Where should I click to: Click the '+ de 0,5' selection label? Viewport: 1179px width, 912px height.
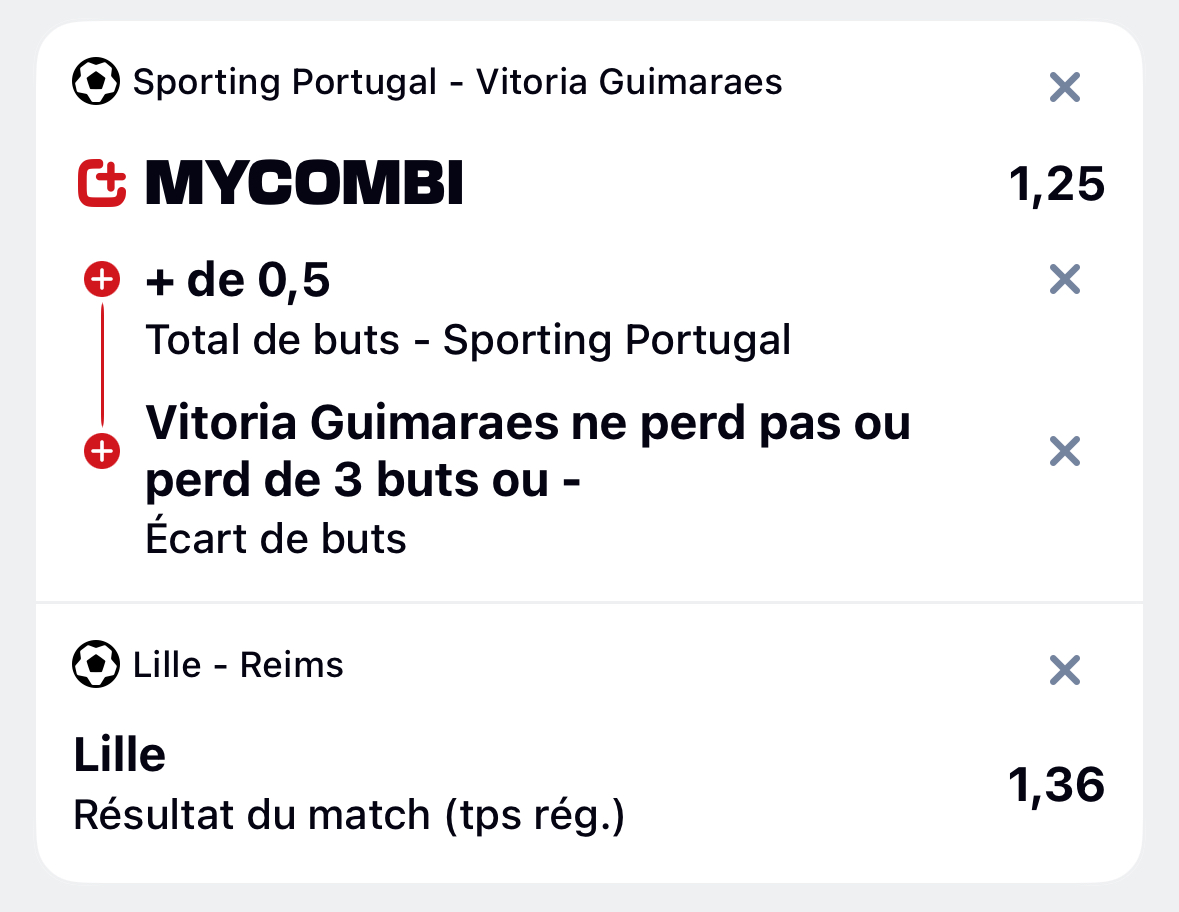(x=238, y=280)
